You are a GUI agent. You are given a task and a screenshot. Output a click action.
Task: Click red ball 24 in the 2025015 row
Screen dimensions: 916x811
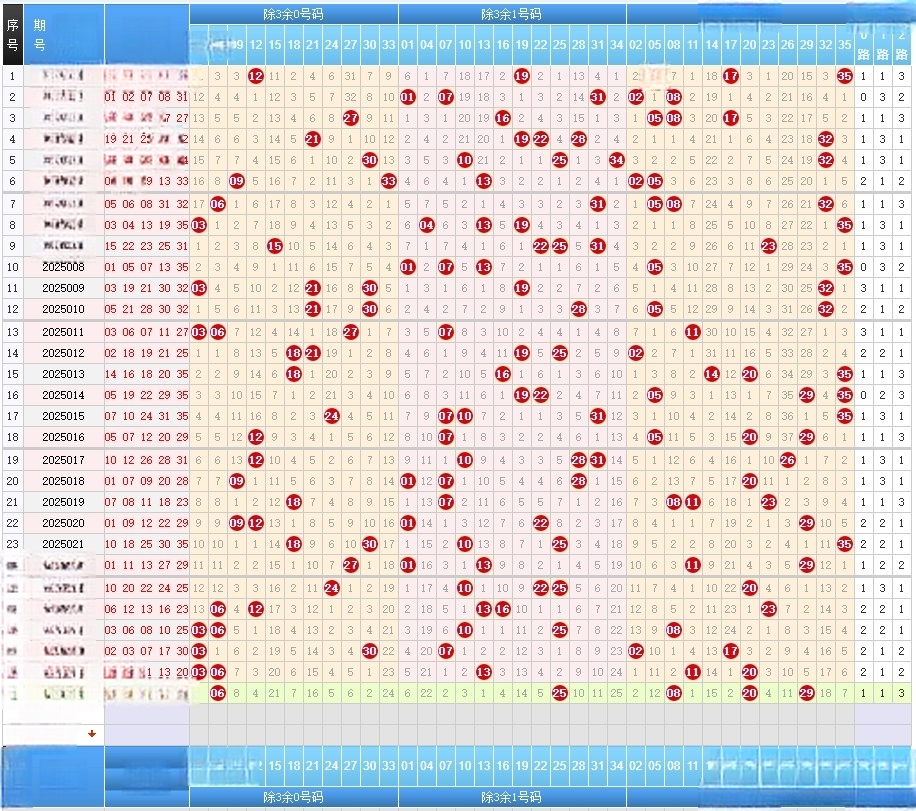(x=331, y=416)
